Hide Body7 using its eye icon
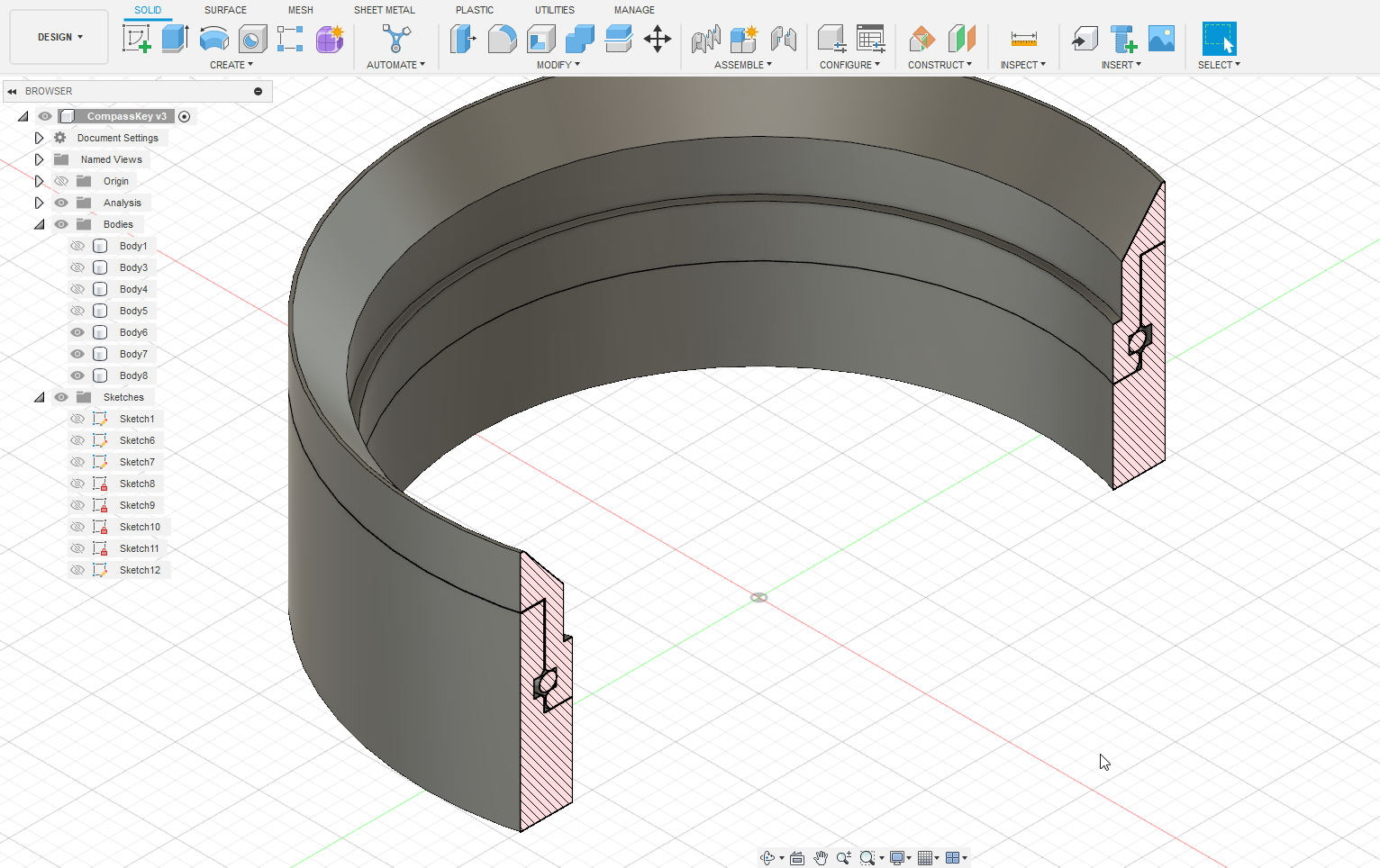The width and height of the screenshot is (1380, 868). point(77,354)
